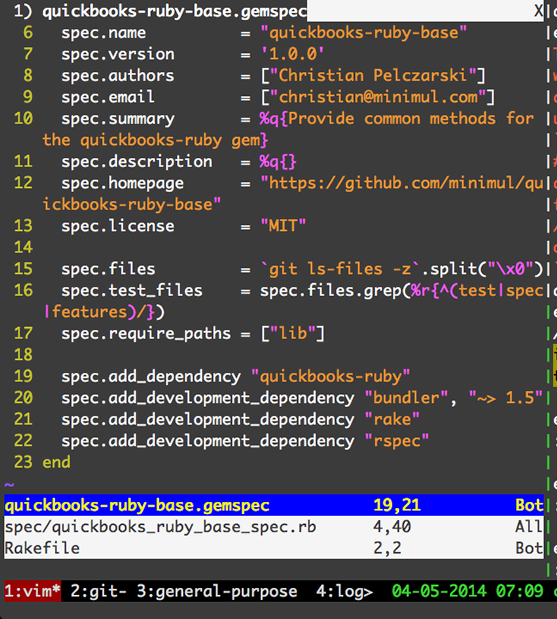The image size is (557, 619).
Task: Click the "bundler" dependency string
Action: coord(406,398)
